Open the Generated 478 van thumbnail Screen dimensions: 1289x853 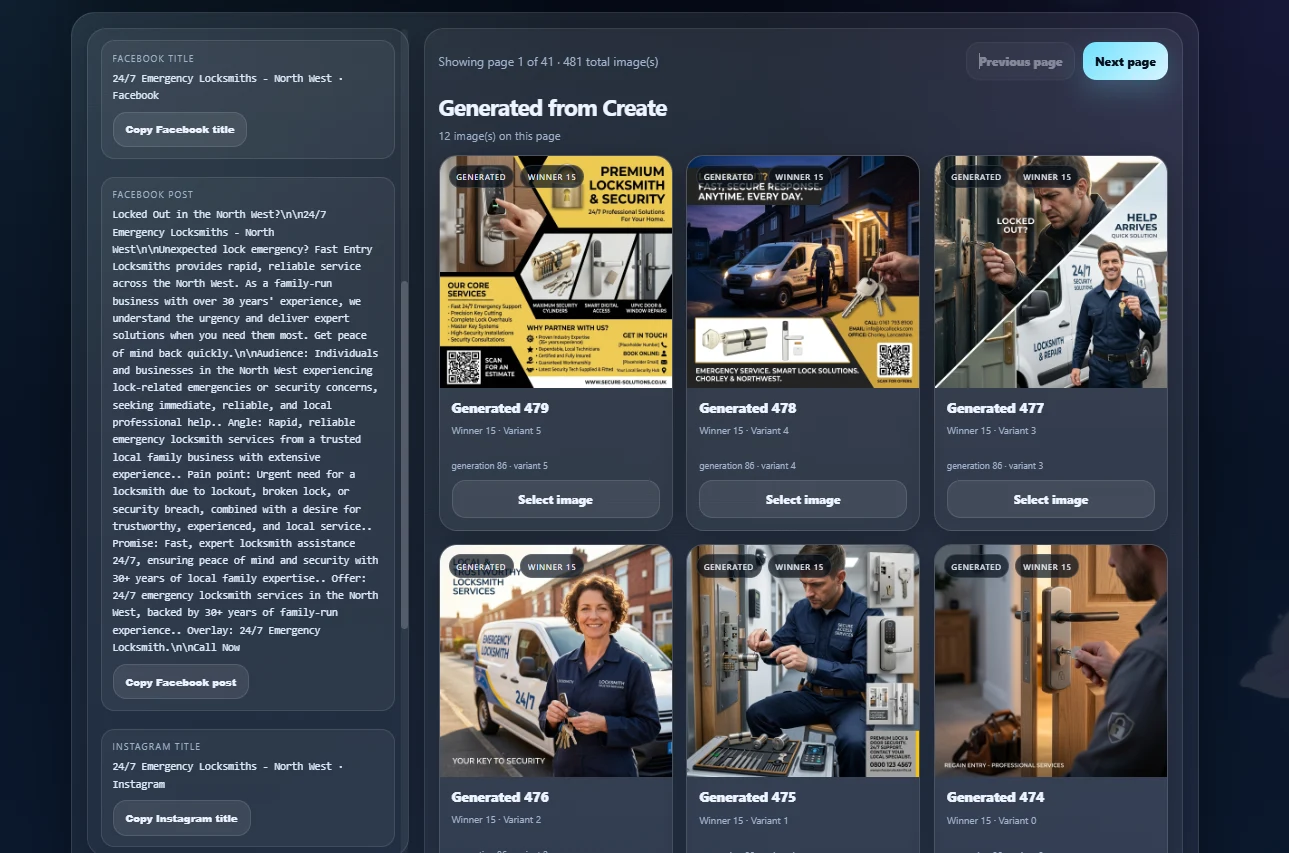click(803, 272)
